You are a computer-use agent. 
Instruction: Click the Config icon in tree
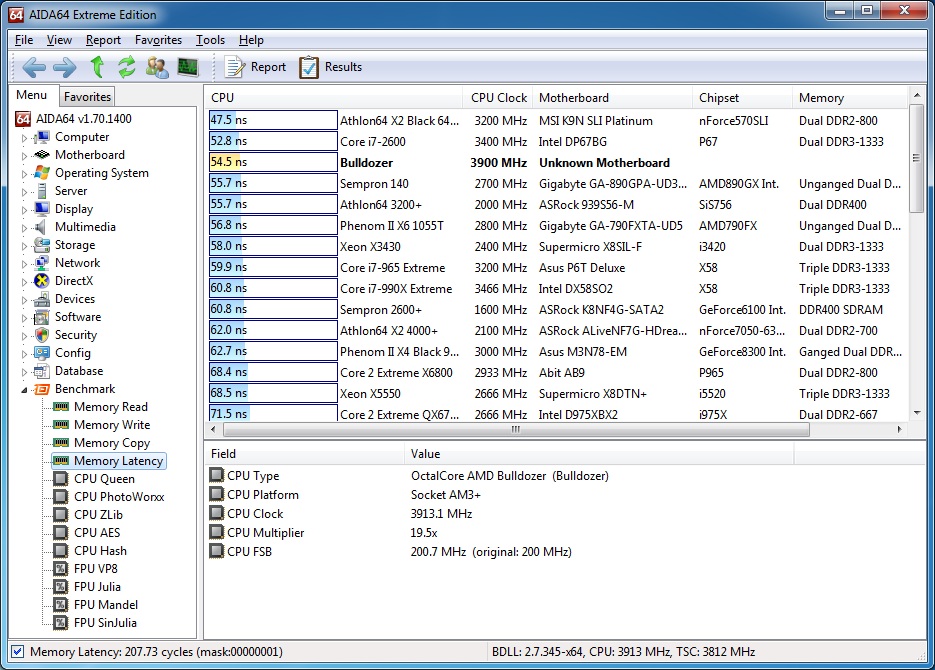point(42,353)
